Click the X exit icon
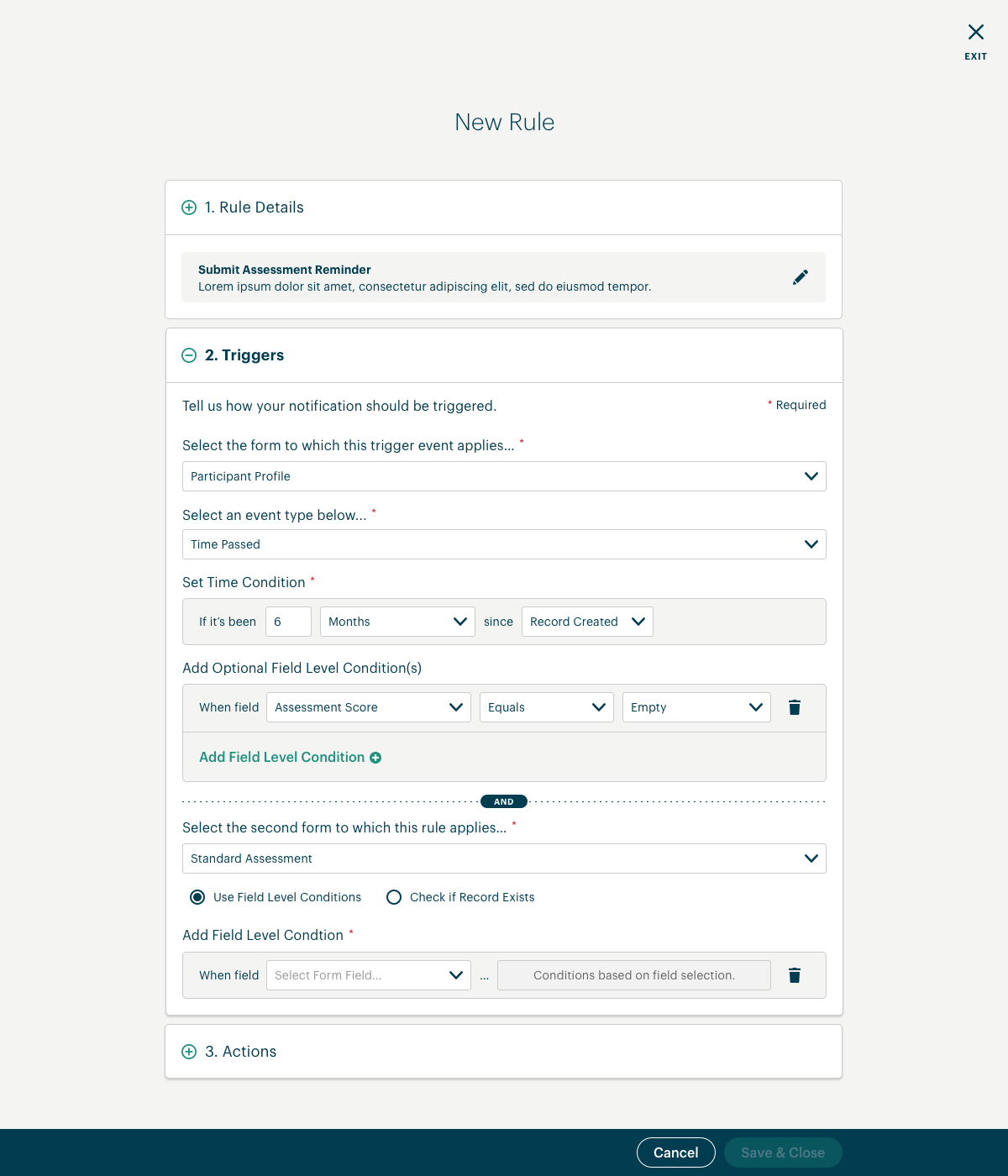The height and width of the screenshot is (1176, 1008). click(975, 32)
